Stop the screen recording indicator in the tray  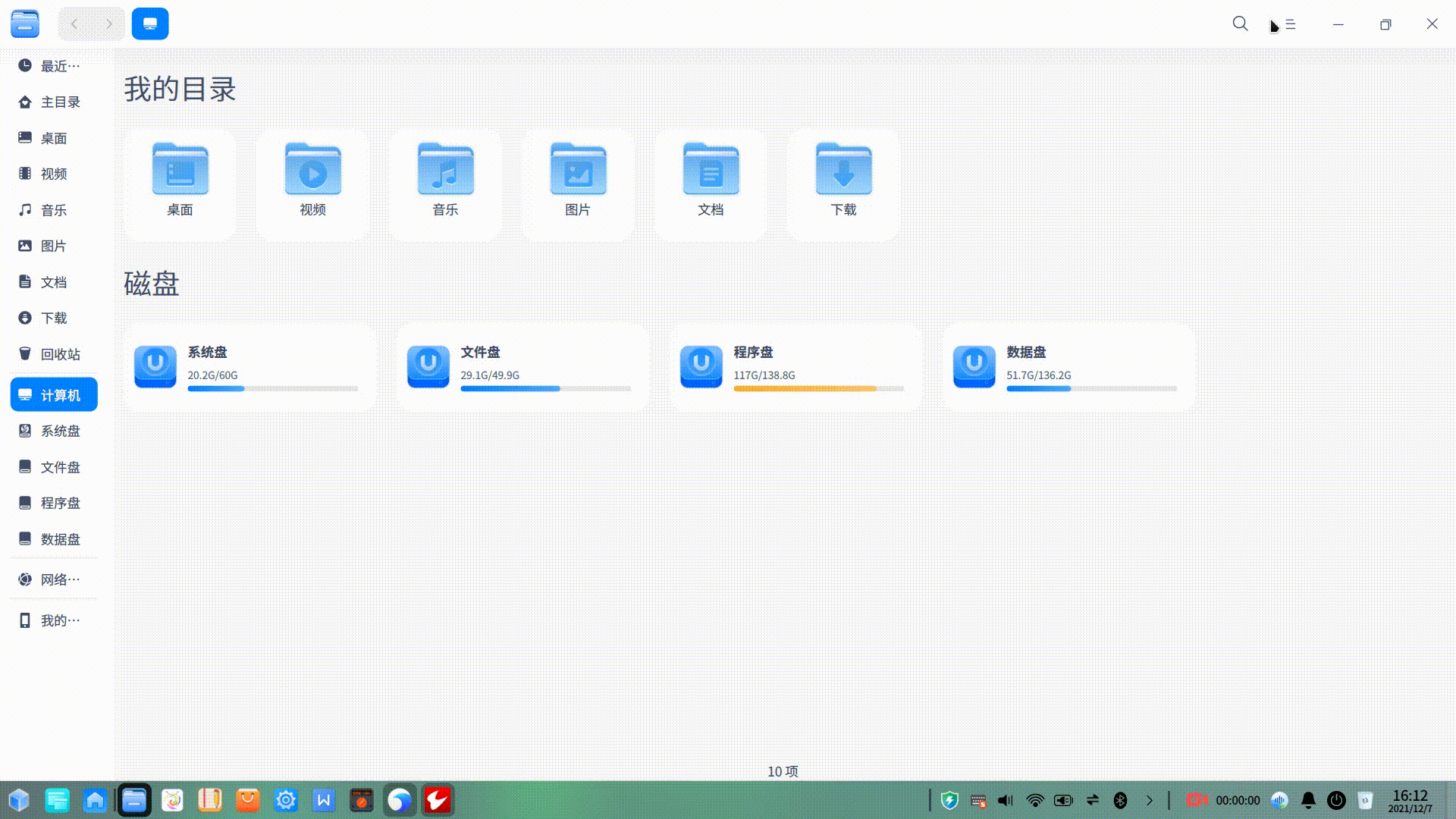pyautogui.click(x=1197, y=799)
